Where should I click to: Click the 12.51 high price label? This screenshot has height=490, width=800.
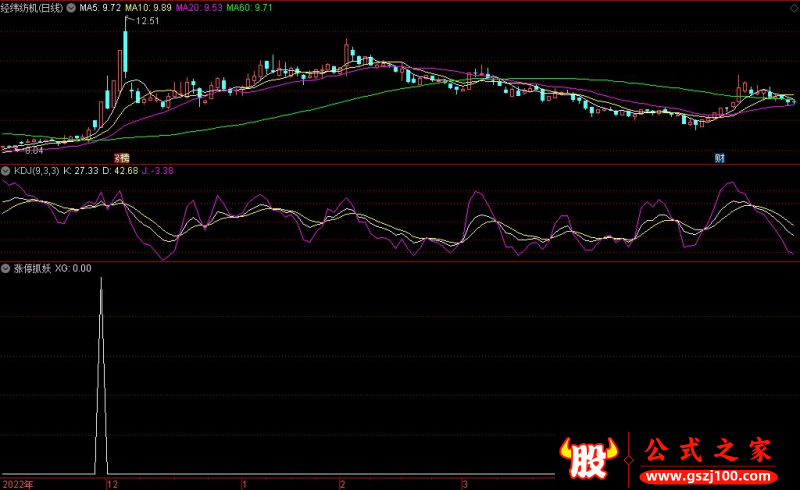click(x=149, y=21)
